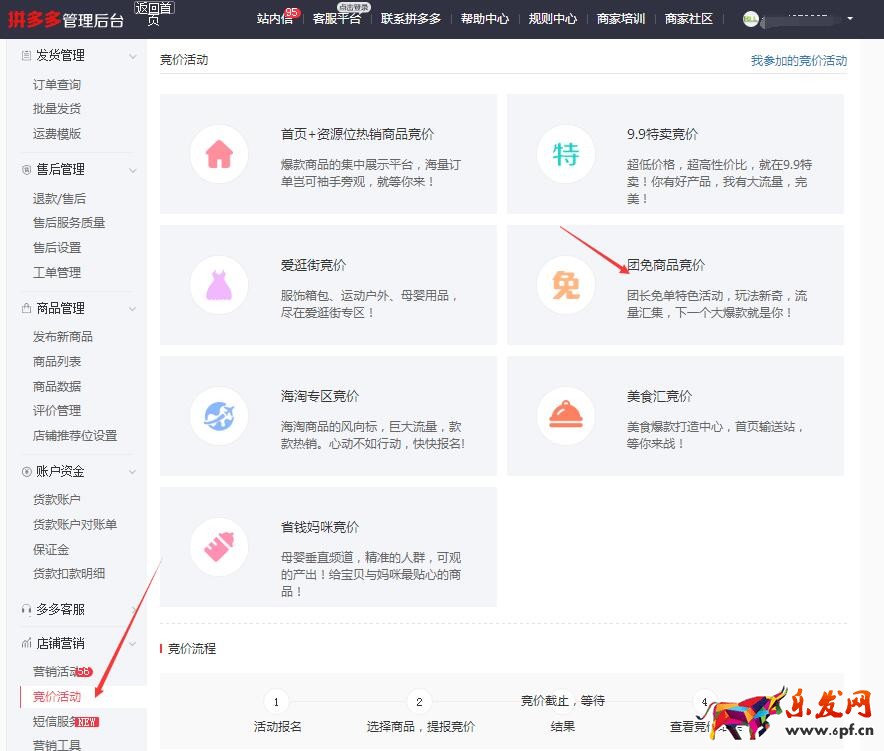
Task: Open 商家社区 from the top navigation
Action: point(688,18)
